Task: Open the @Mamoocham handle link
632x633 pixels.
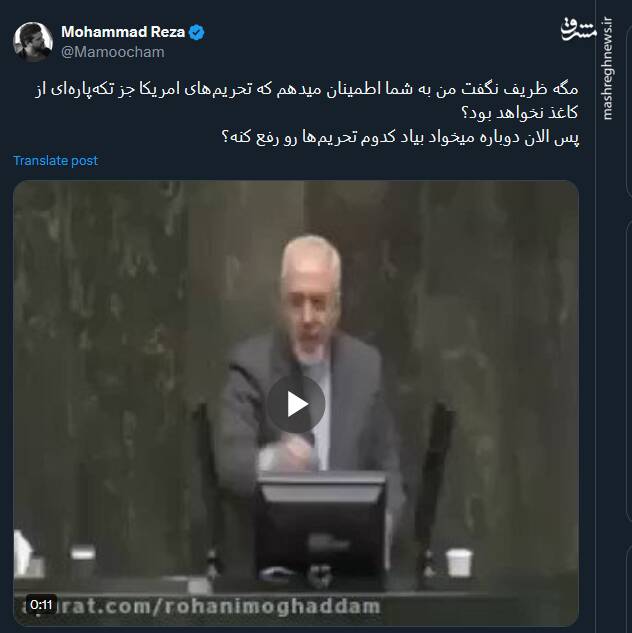Action: pyautogui.click(x=113, y=52)
